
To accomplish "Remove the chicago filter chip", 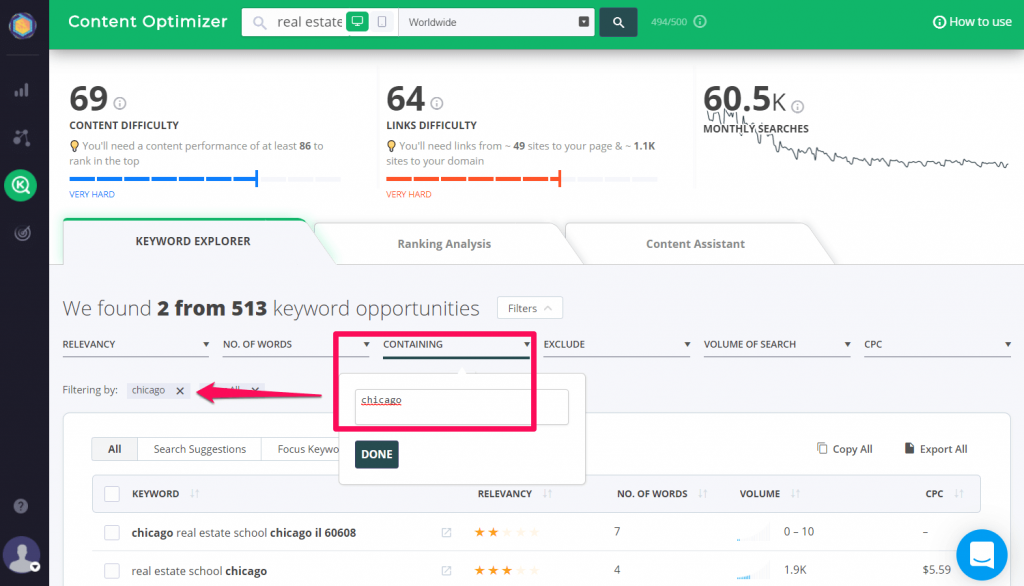I will click(180, 391).
